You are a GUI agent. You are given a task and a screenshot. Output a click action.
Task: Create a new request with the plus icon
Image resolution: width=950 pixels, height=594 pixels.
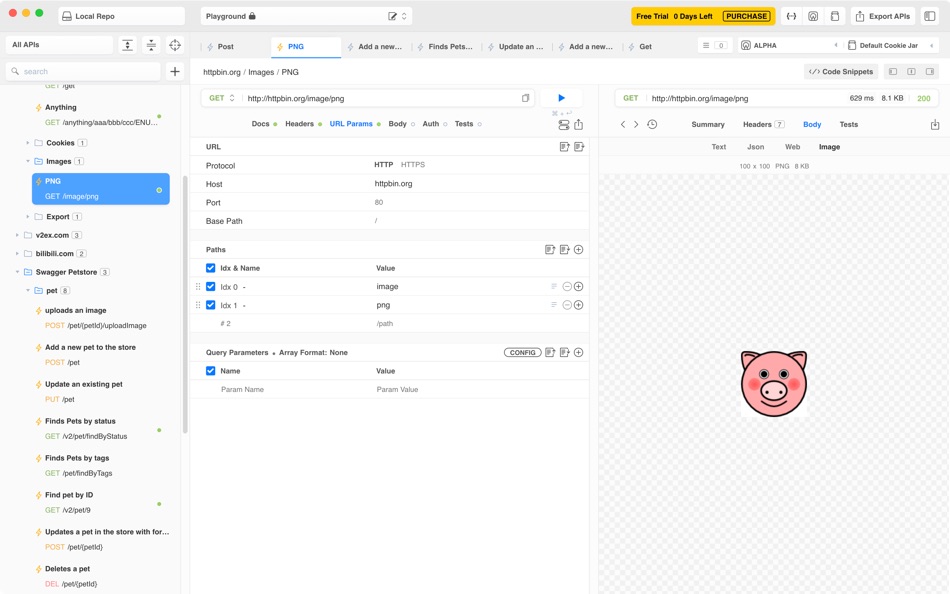(175, 71)
